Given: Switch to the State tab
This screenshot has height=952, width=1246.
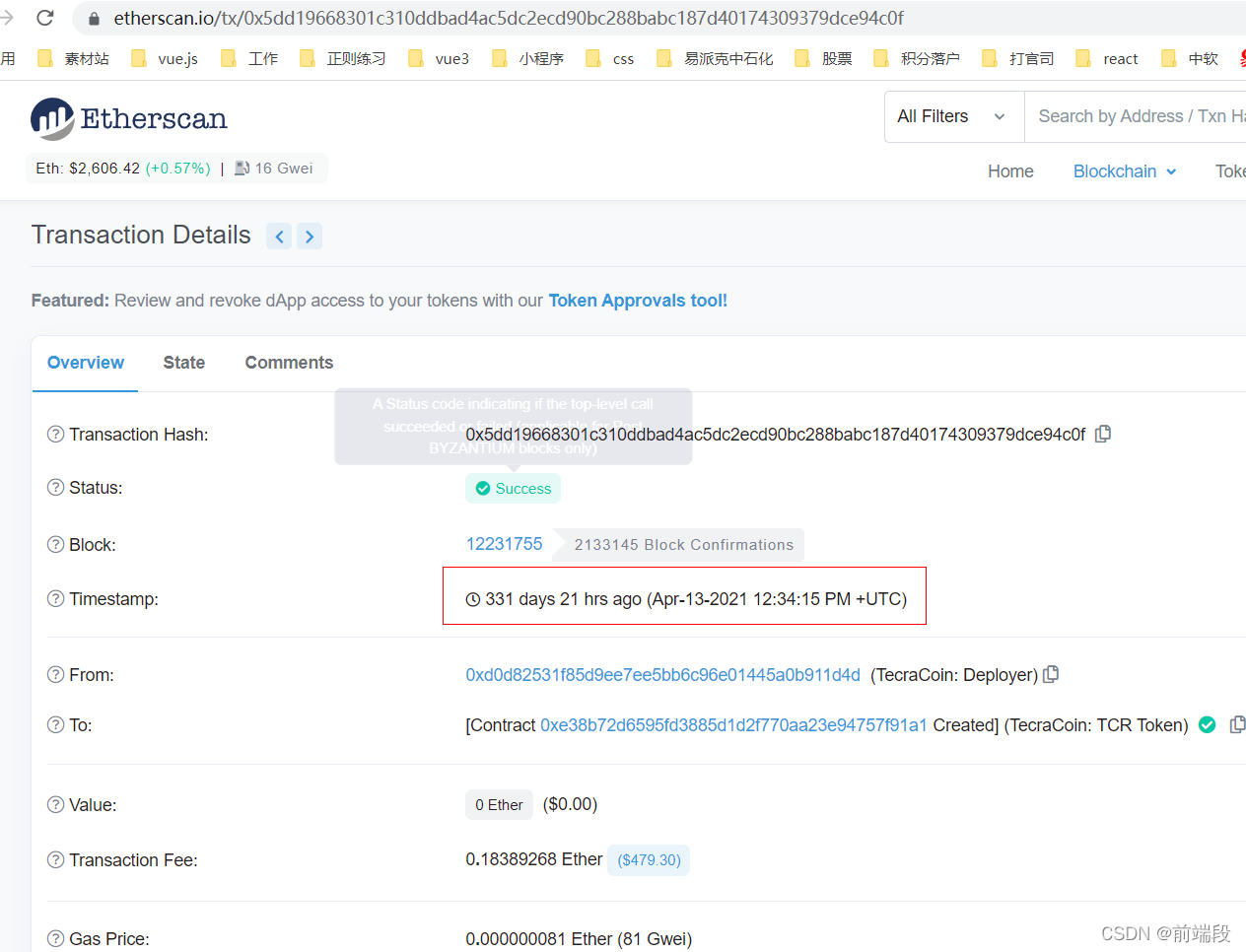Looking at the screenshot, I should 184,363.
